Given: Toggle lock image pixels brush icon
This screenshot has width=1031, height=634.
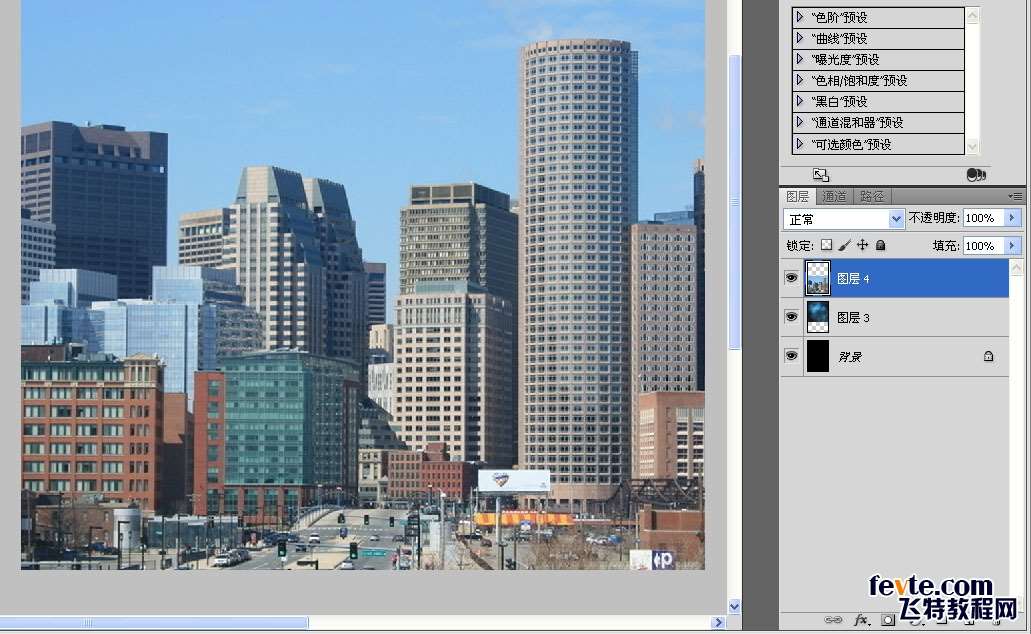Looking at the screenshot, I should [x=845, y=245].
